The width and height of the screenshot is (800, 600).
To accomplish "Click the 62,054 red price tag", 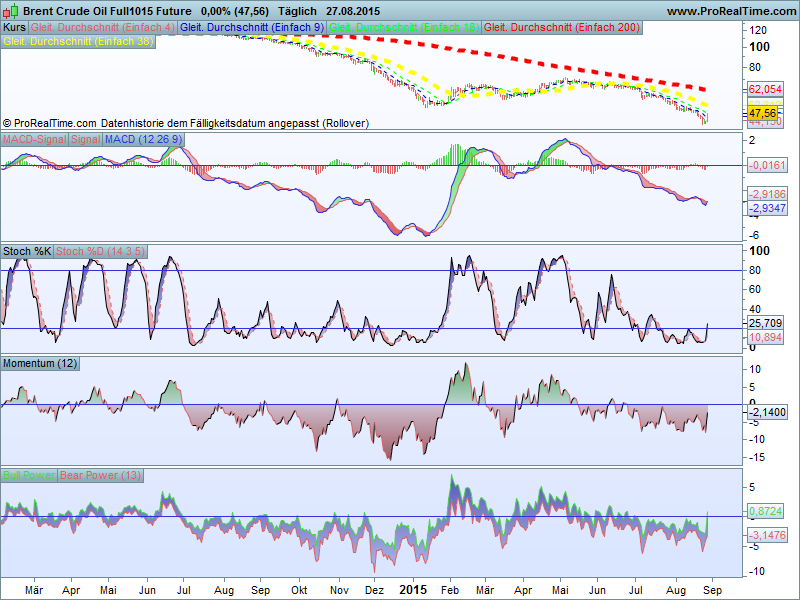I will [765, 89].
